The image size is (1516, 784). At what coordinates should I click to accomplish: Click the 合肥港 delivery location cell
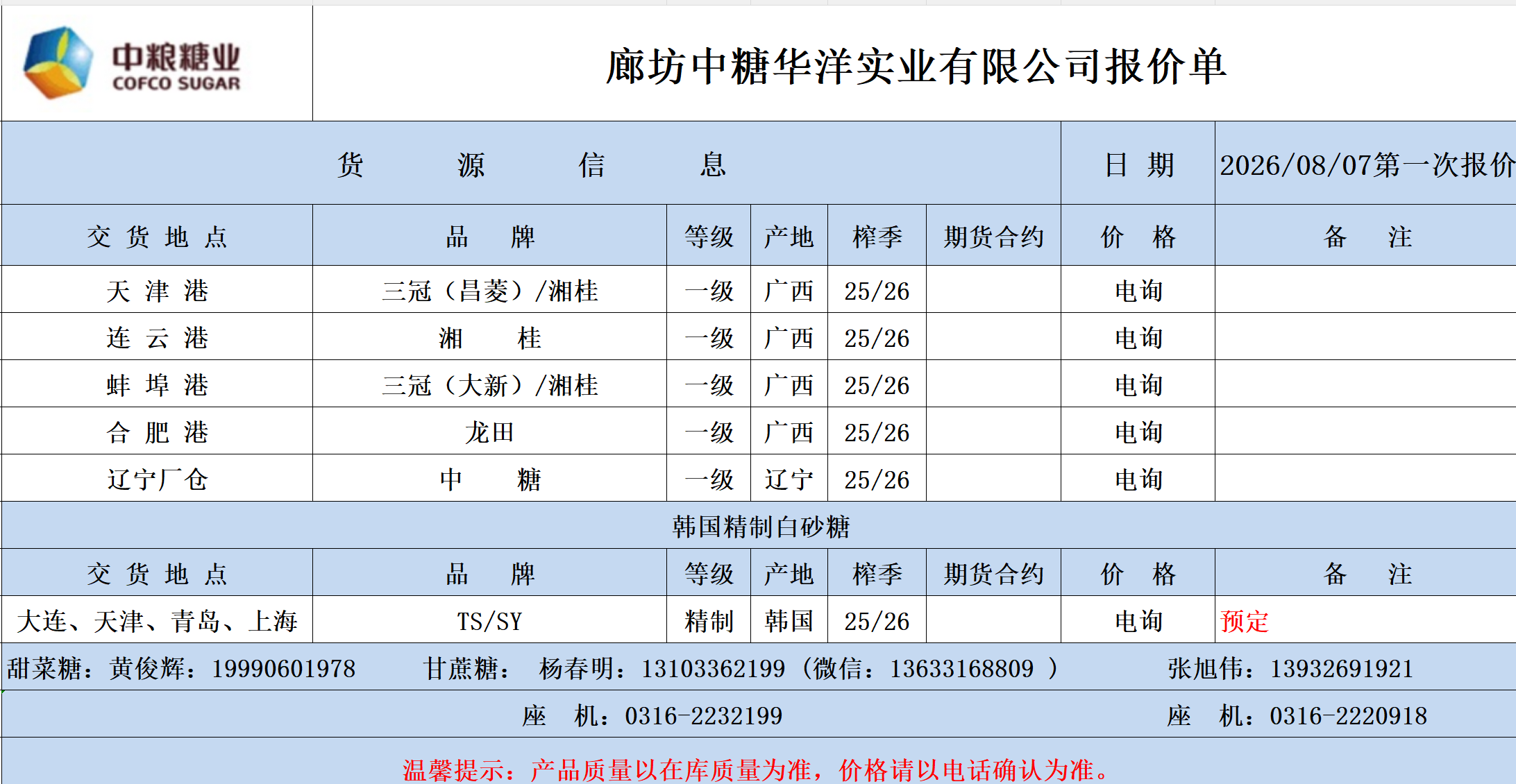(157, 432)
